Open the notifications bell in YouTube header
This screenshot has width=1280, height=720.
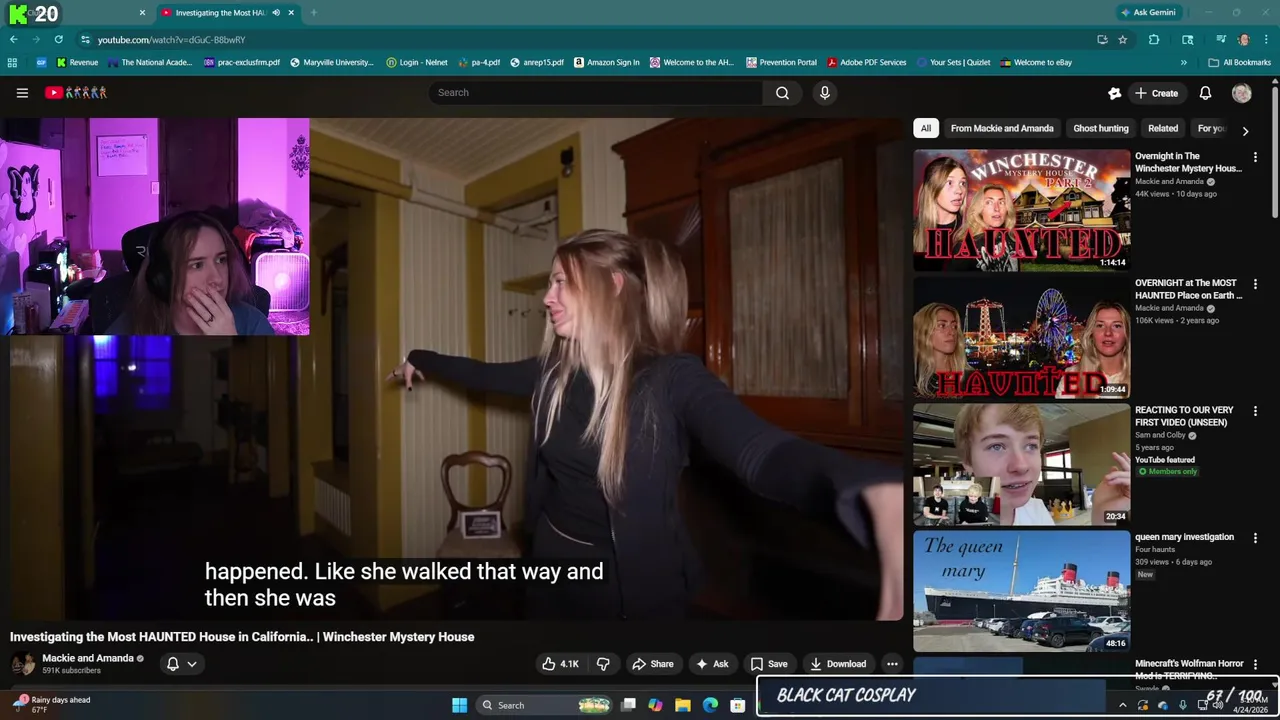pyautogui.click(x=1205, y=93)
